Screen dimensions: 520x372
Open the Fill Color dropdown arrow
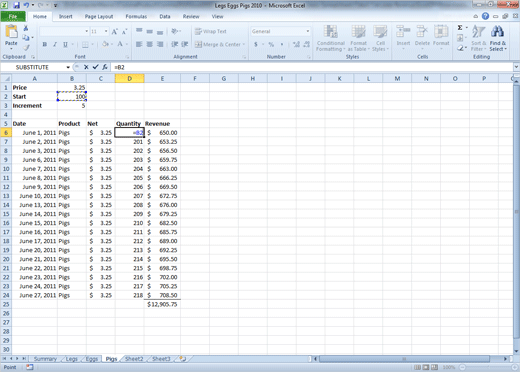(111, 44)
